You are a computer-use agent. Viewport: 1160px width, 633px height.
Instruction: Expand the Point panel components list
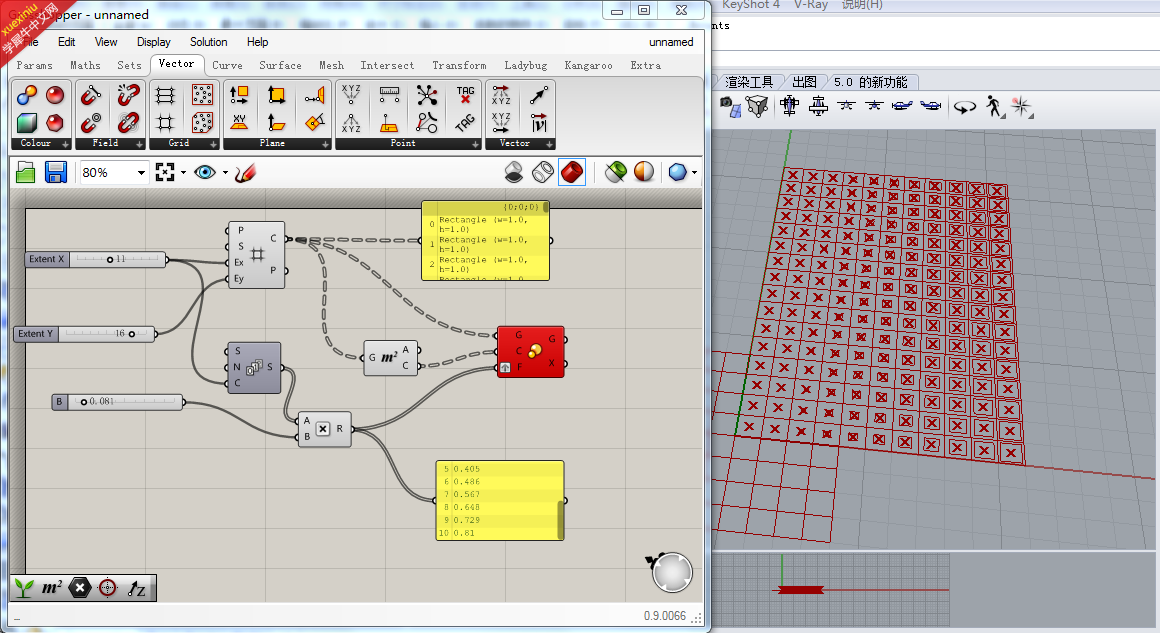click(x=476, y=144)
